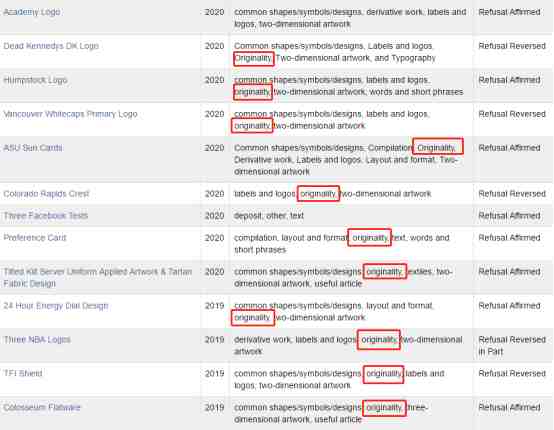Select 'Refusal Affirmed' in 24 Hour Energy row
554x430 pixels.
pyautogui.click(x=509, y=306)
